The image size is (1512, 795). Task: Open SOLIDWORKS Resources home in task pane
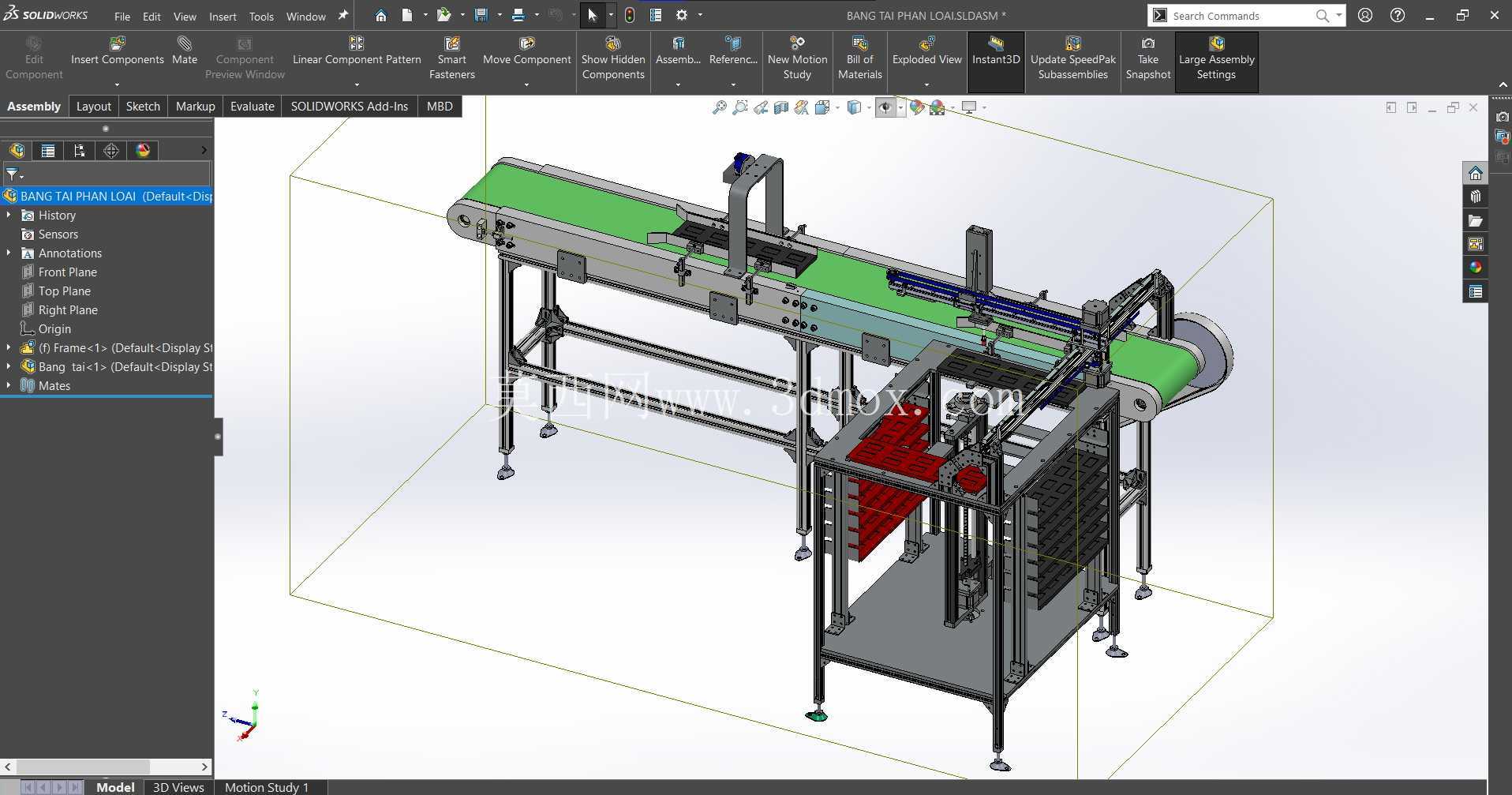pos(1476,173)
